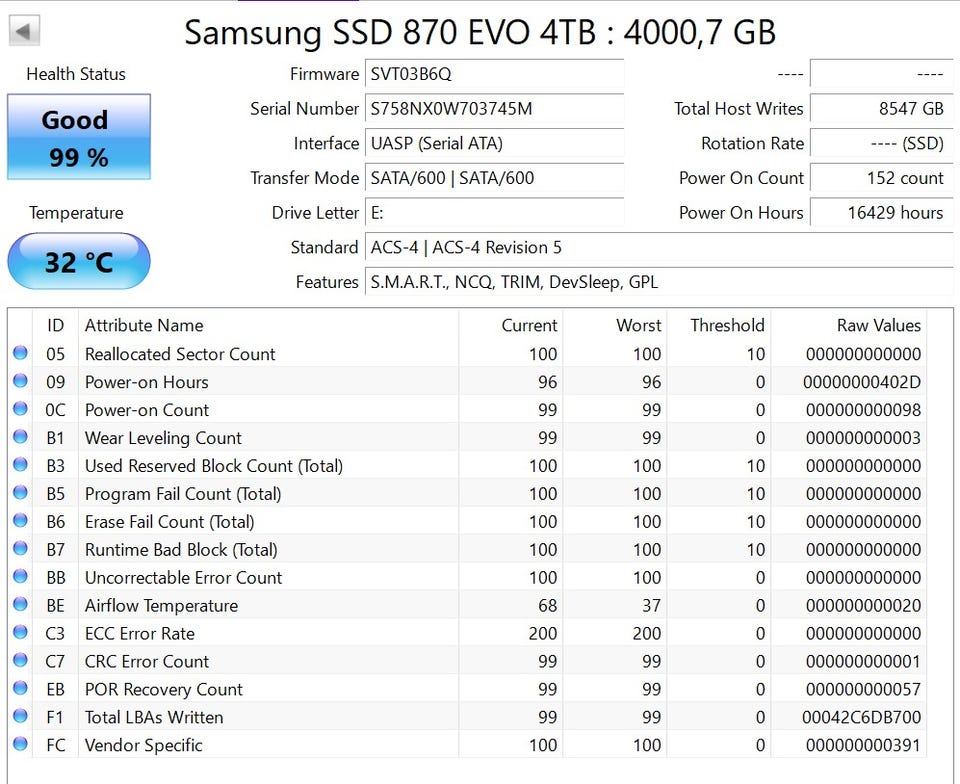Screen dimensions: 960x784
Task: Click the Transfer Mode field SATA/600
Action: (x=494, y=178)
